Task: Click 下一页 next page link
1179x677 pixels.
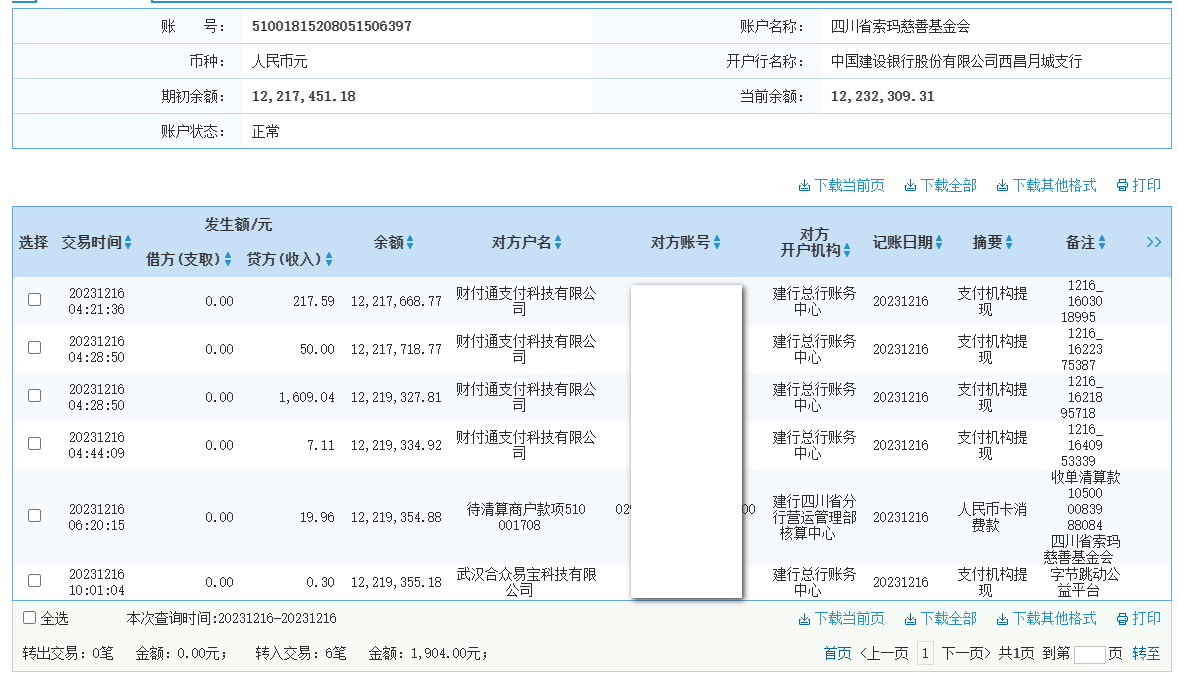Action: 966,653
